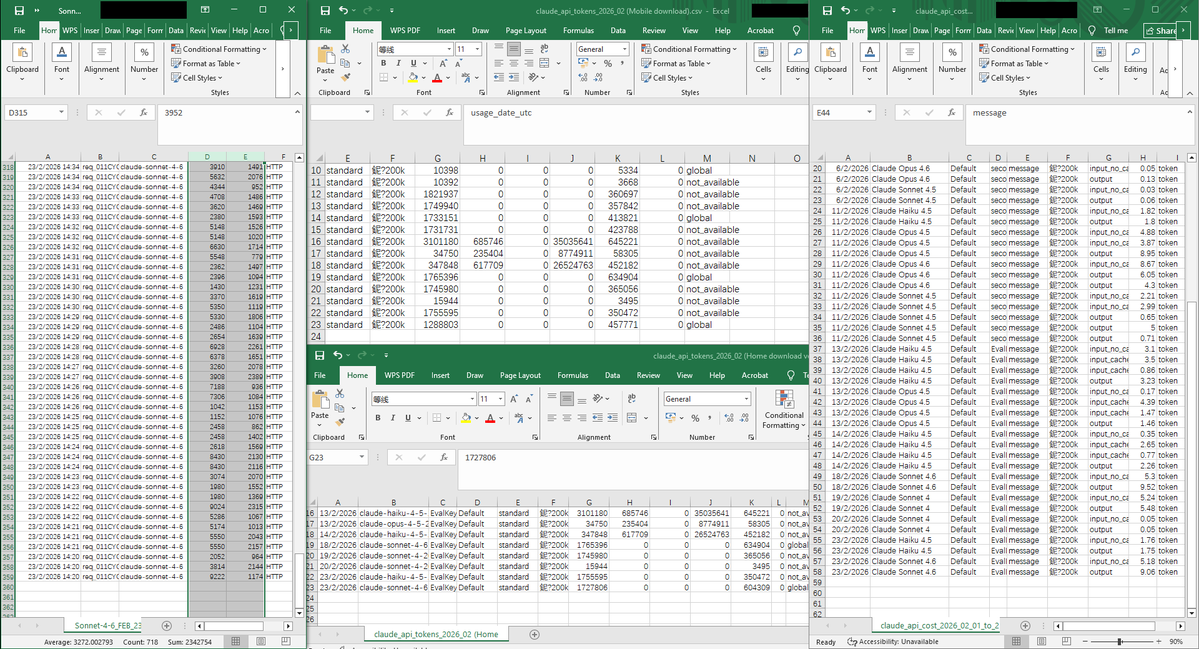Apply percent style in Mobile download window
1199x649 pixels.
tap(608, 63)
